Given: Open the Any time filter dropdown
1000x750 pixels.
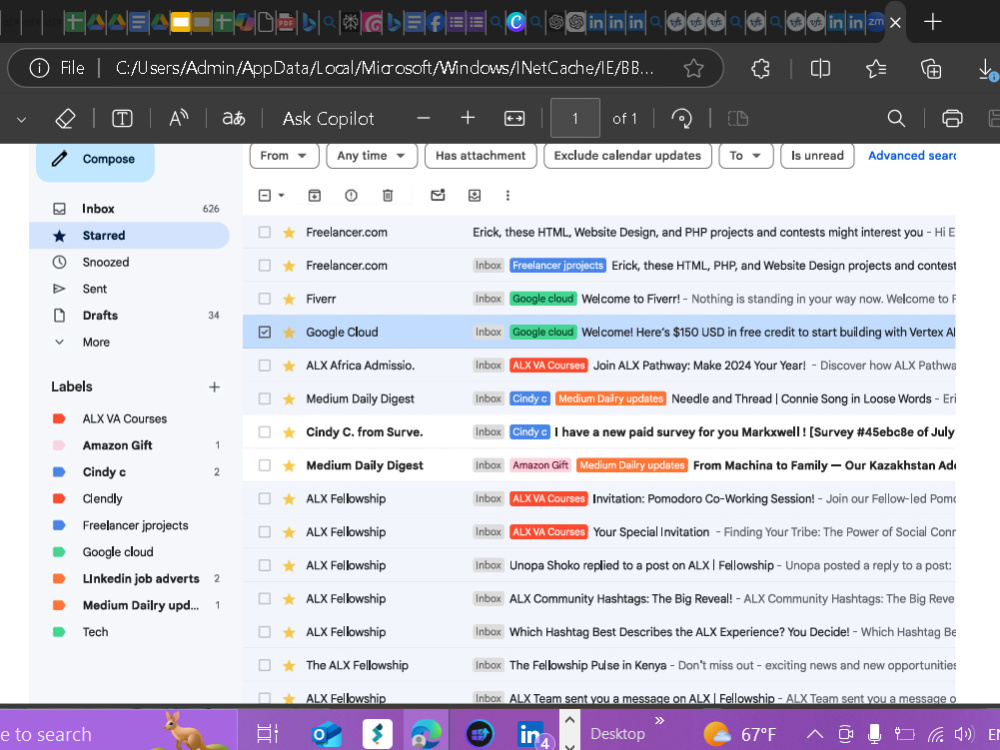Looking at the screenshot, I should pos(371,156).
